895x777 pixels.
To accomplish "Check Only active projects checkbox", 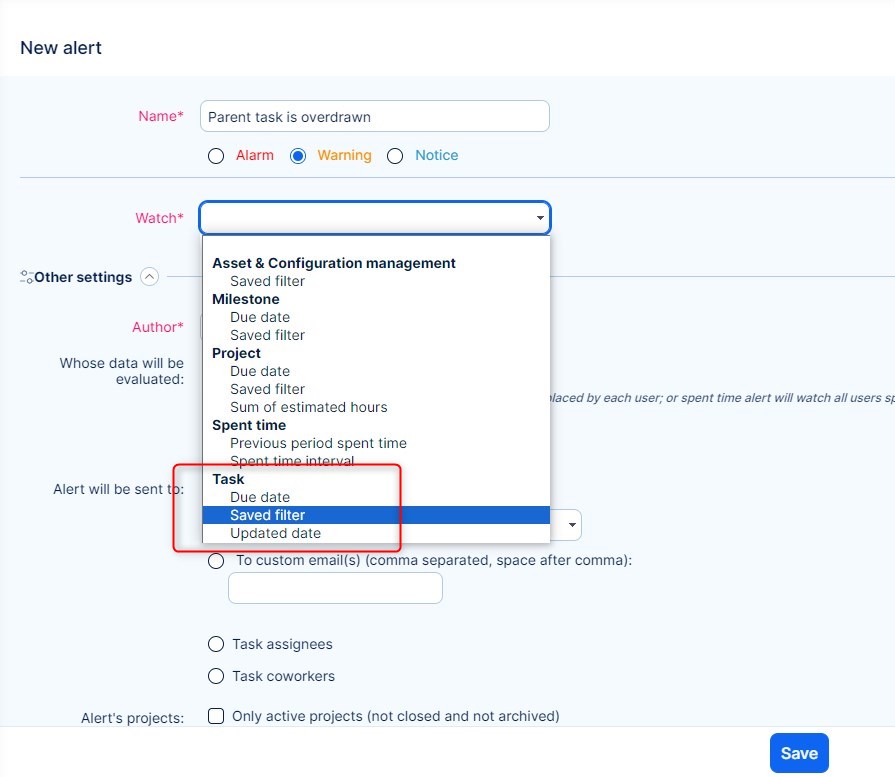I will (x=216, y=716).
